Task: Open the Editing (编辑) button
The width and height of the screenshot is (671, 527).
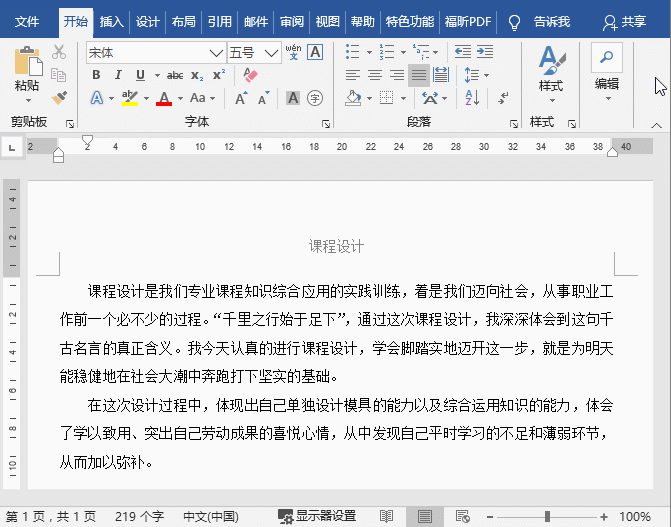Action: pos(607,72)
